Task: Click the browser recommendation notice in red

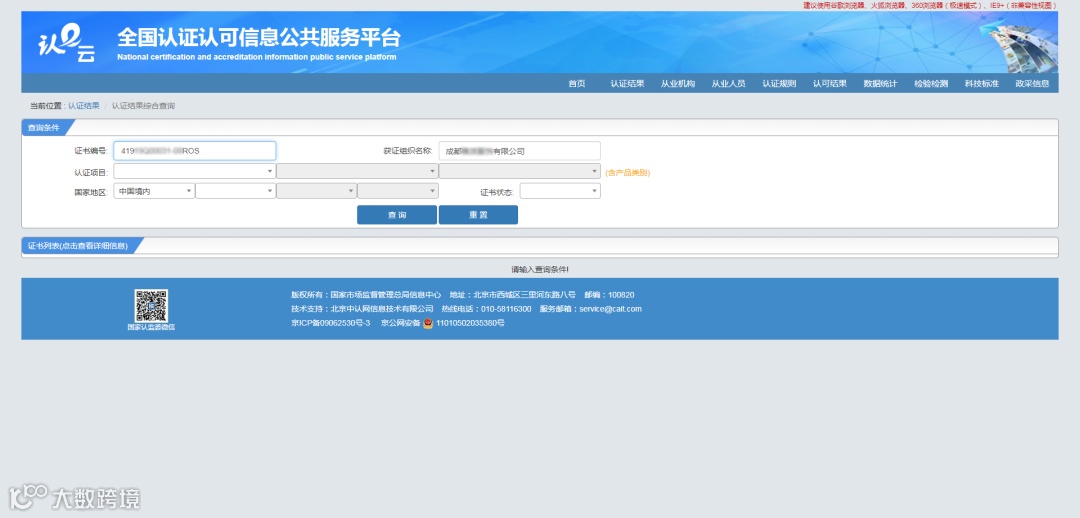Action: click(x=929, y=6)
